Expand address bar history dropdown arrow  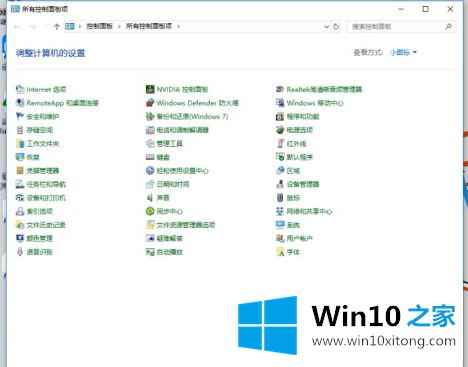(x=327, y=26)
